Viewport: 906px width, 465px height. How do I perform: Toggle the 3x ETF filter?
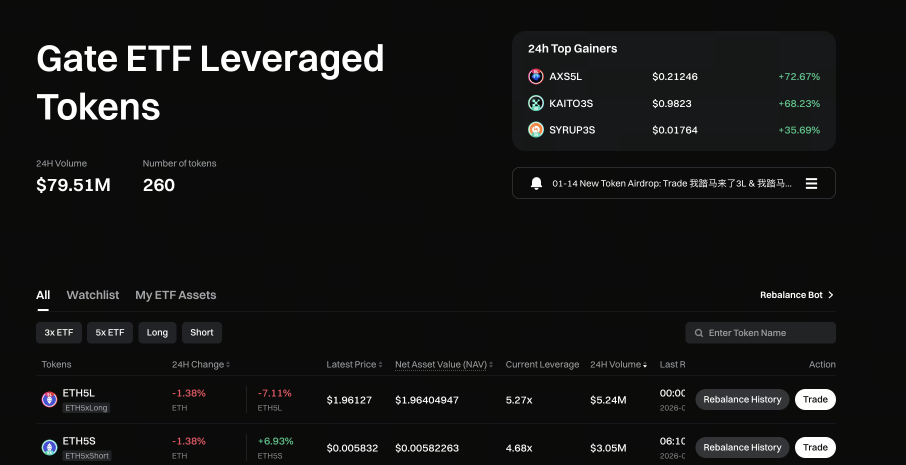pyautogui.click(x=59, y=333)
